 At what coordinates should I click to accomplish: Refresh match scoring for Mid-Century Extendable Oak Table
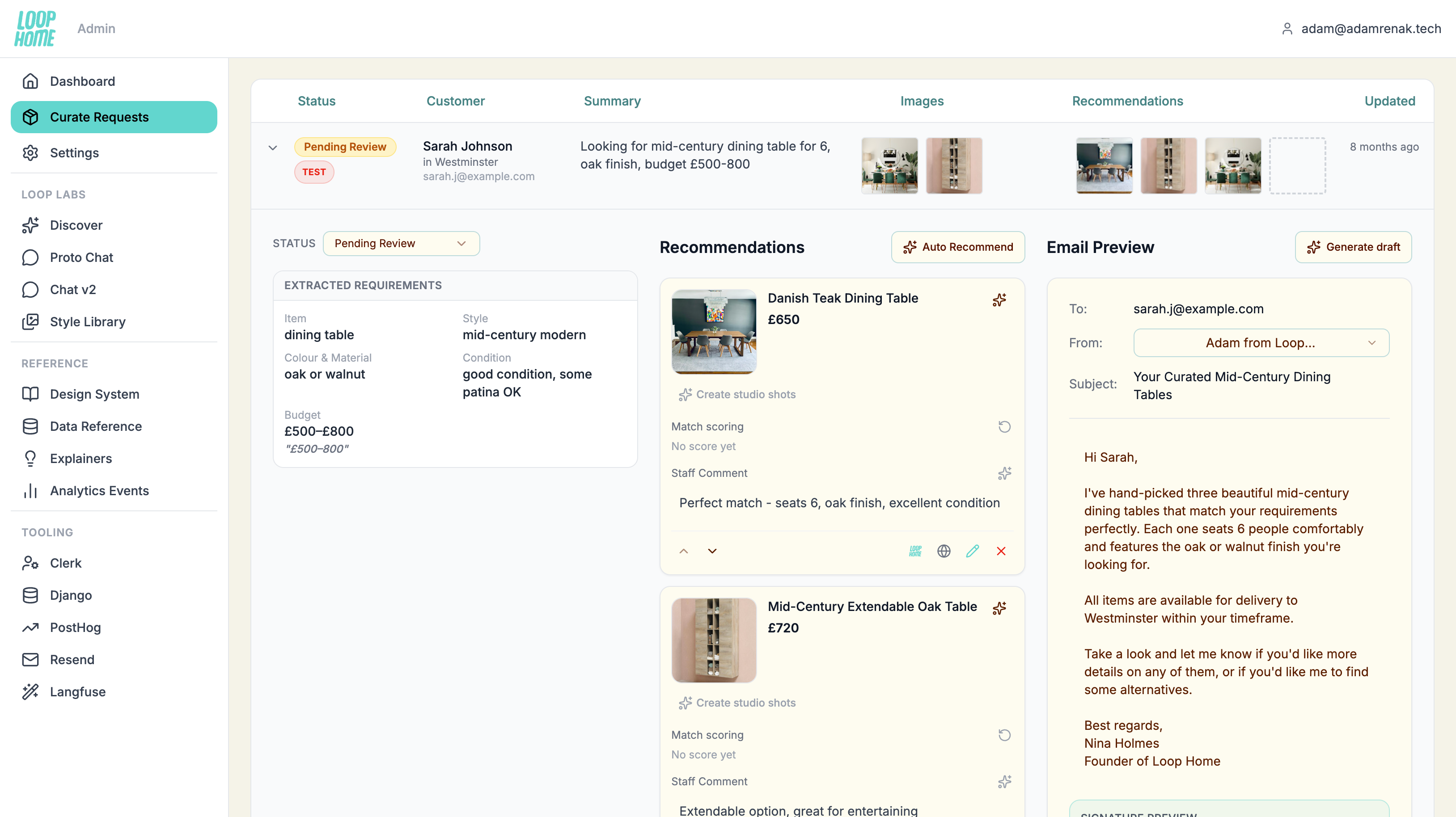tap(1004, 735)
